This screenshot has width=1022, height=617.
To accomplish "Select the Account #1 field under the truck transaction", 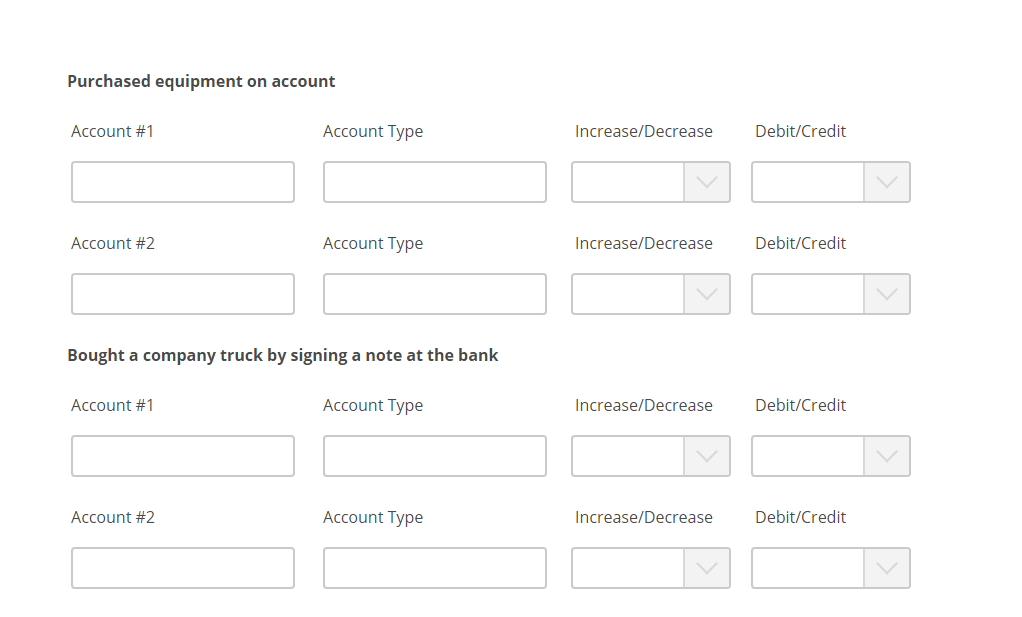I will (182, 456).
